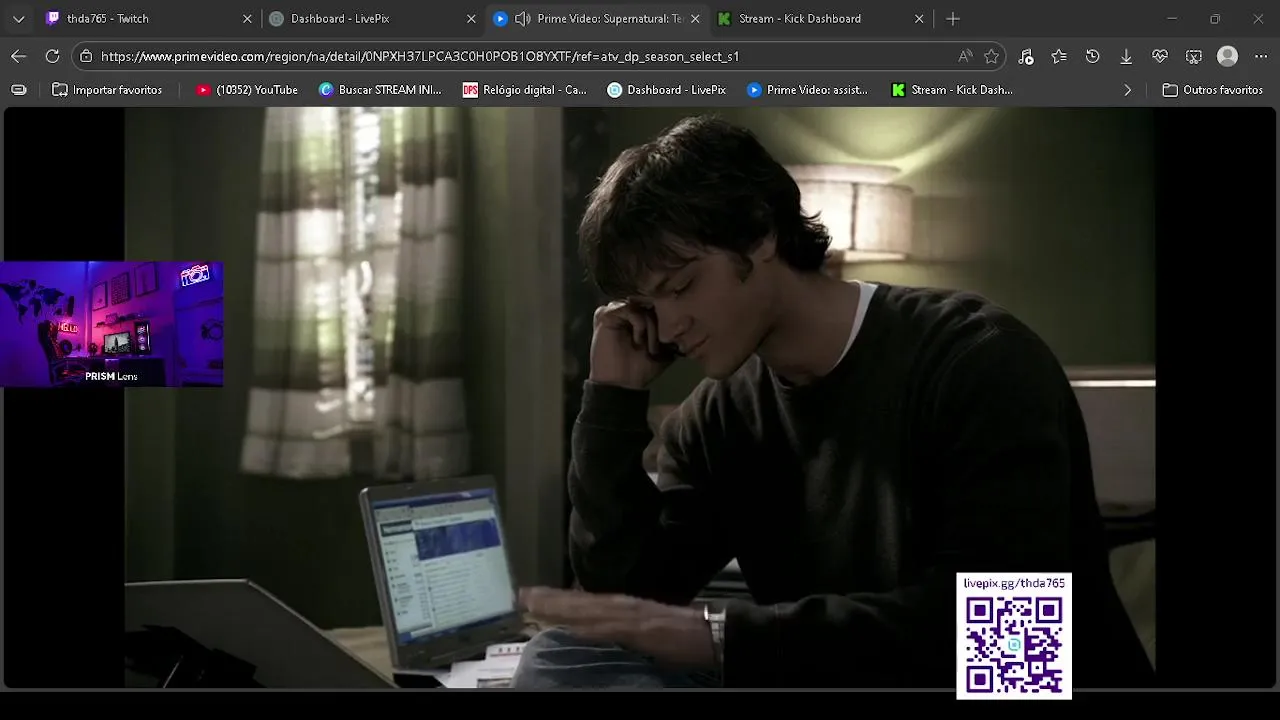Open a new browser tab
This screenshot has height=720, width=1280.
tap(953, 18)
